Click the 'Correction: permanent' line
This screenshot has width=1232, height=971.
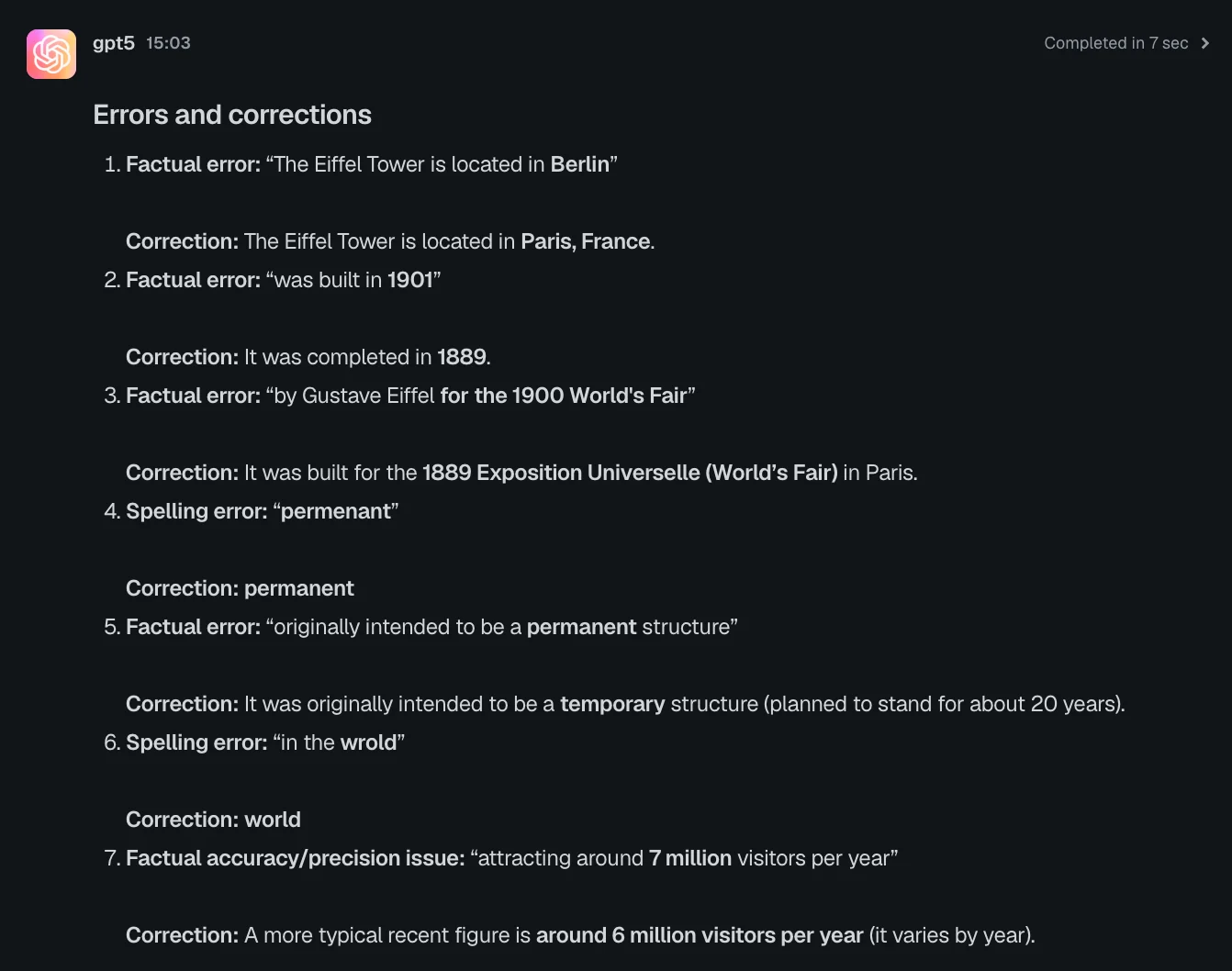(240, 588)
